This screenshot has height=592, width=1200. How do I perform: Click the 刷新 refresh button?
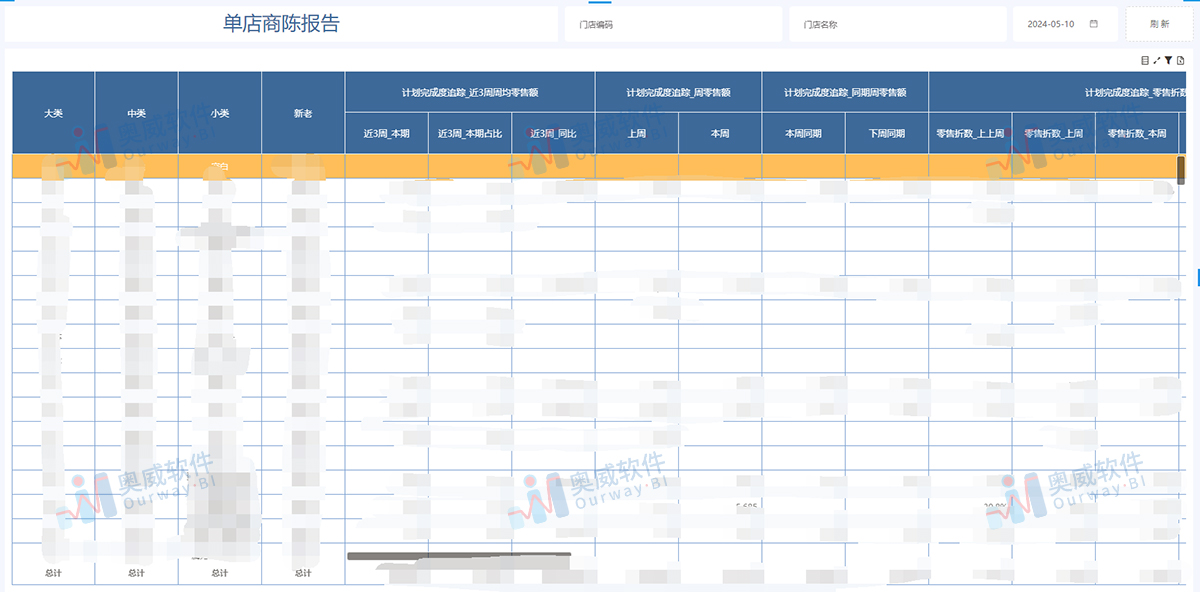(x=1159, y=24)
